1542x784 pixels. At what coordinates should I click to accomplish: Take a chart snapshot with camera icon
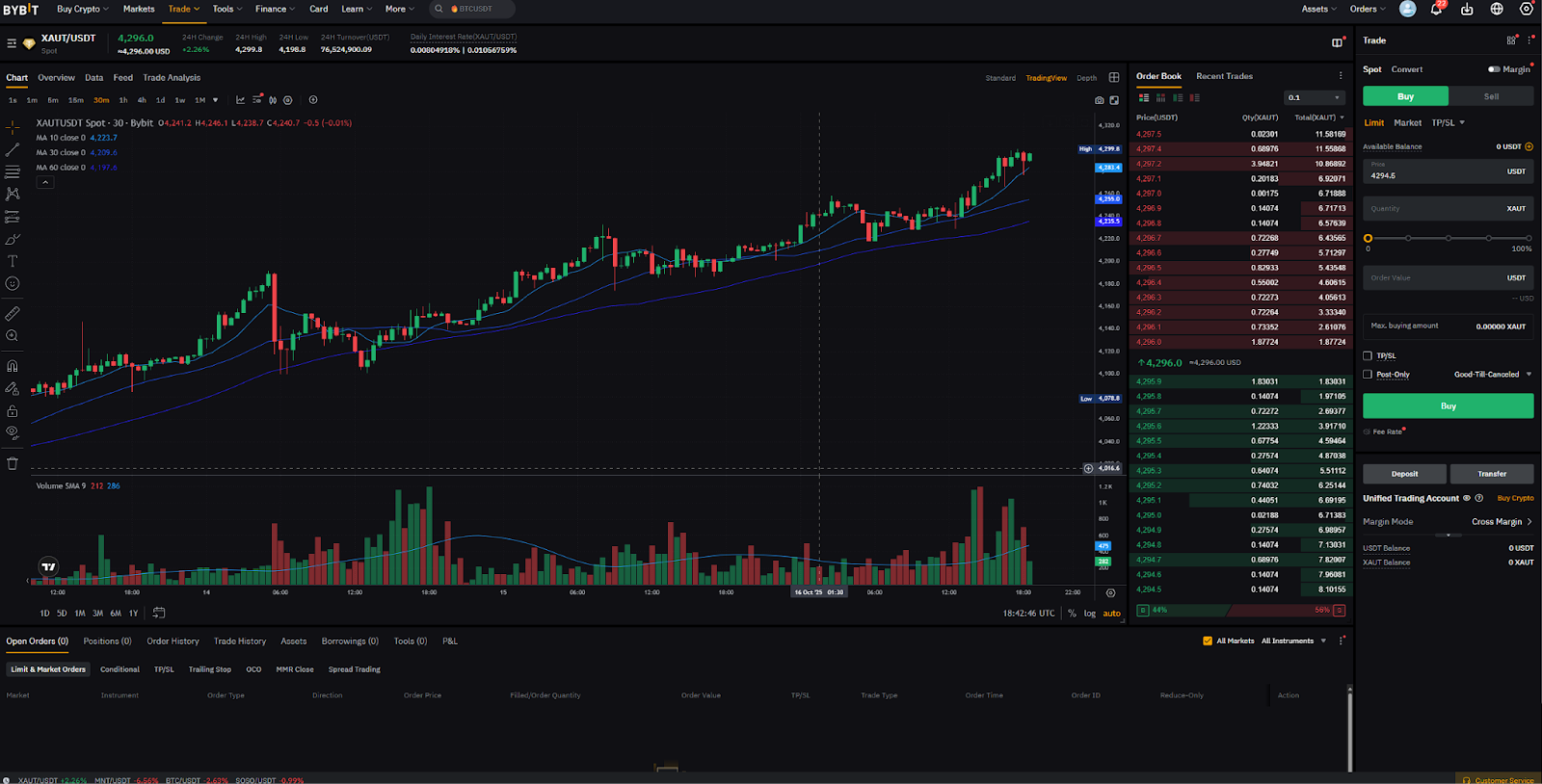click(x=1099, y=100)
